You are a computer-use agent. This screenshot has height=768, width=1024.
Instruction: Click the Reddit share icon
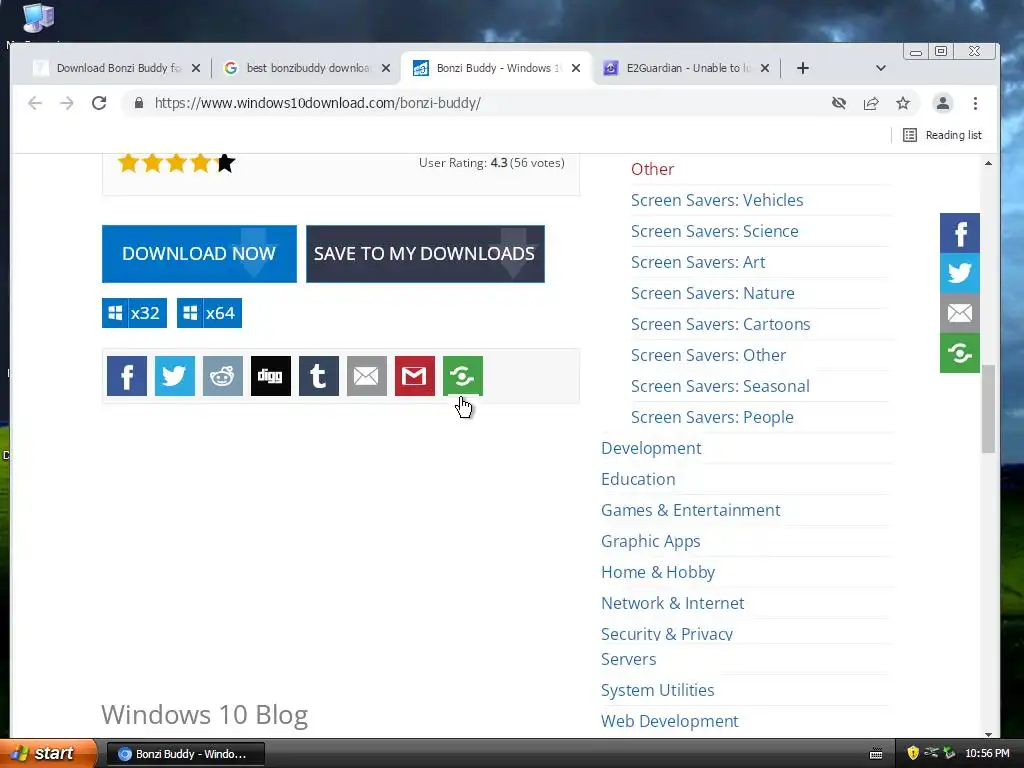click(x=223, y=376)
